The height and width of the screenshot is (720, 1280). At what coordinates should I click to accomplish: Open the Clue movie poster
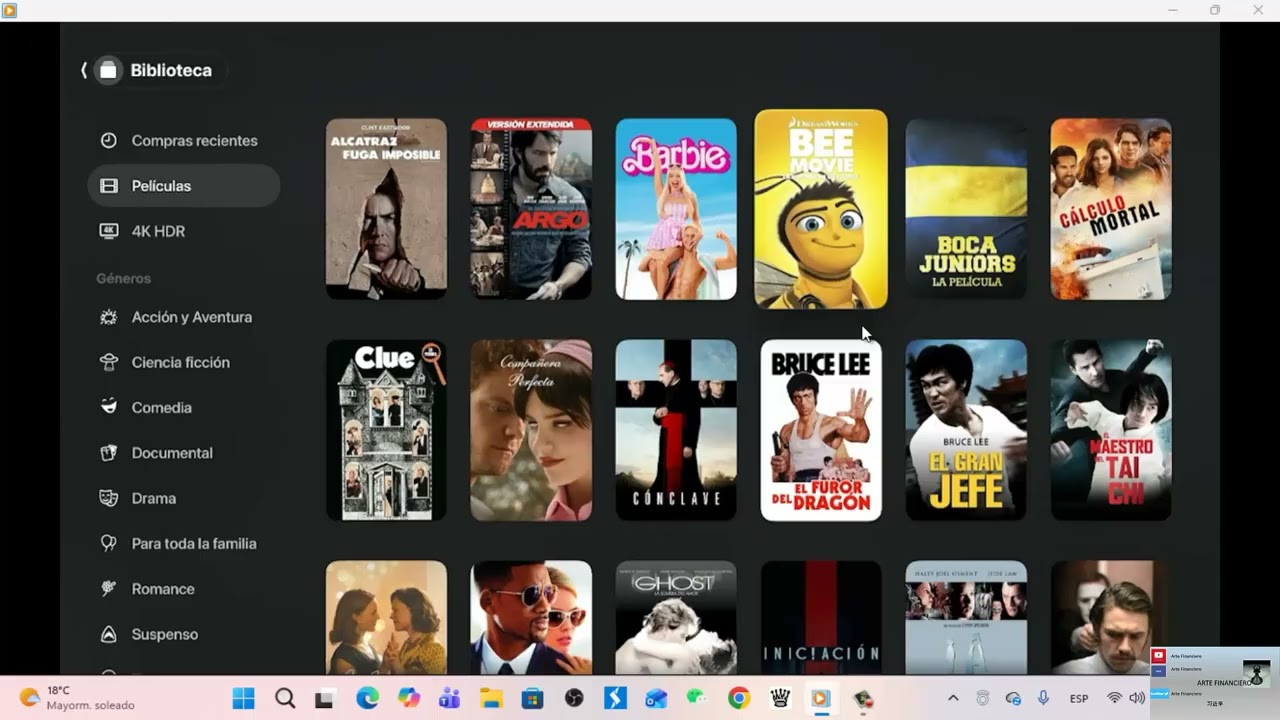point(386,430)
